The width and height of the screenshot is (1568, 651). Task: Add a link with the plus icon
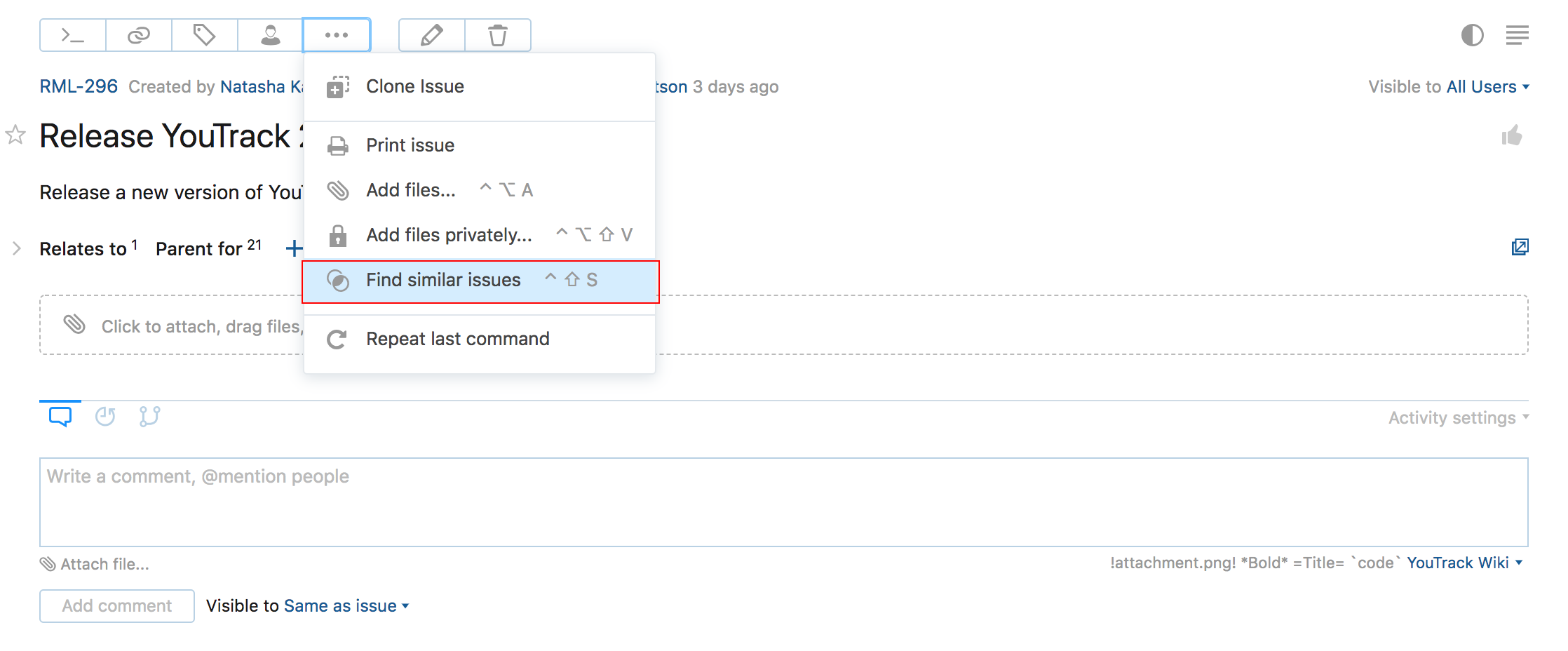[x=295, y=248]
